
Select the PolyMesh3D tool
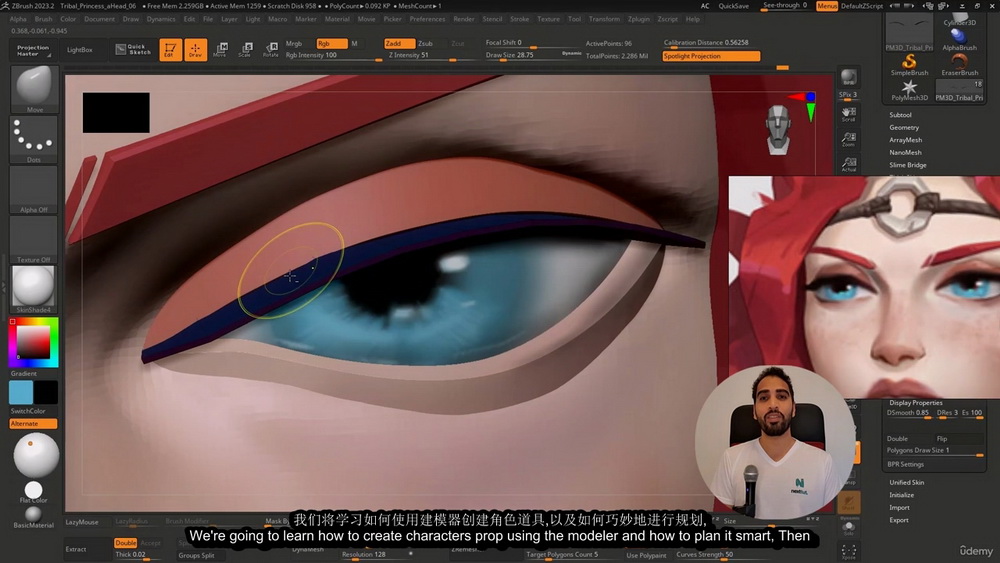pos(909,90)
